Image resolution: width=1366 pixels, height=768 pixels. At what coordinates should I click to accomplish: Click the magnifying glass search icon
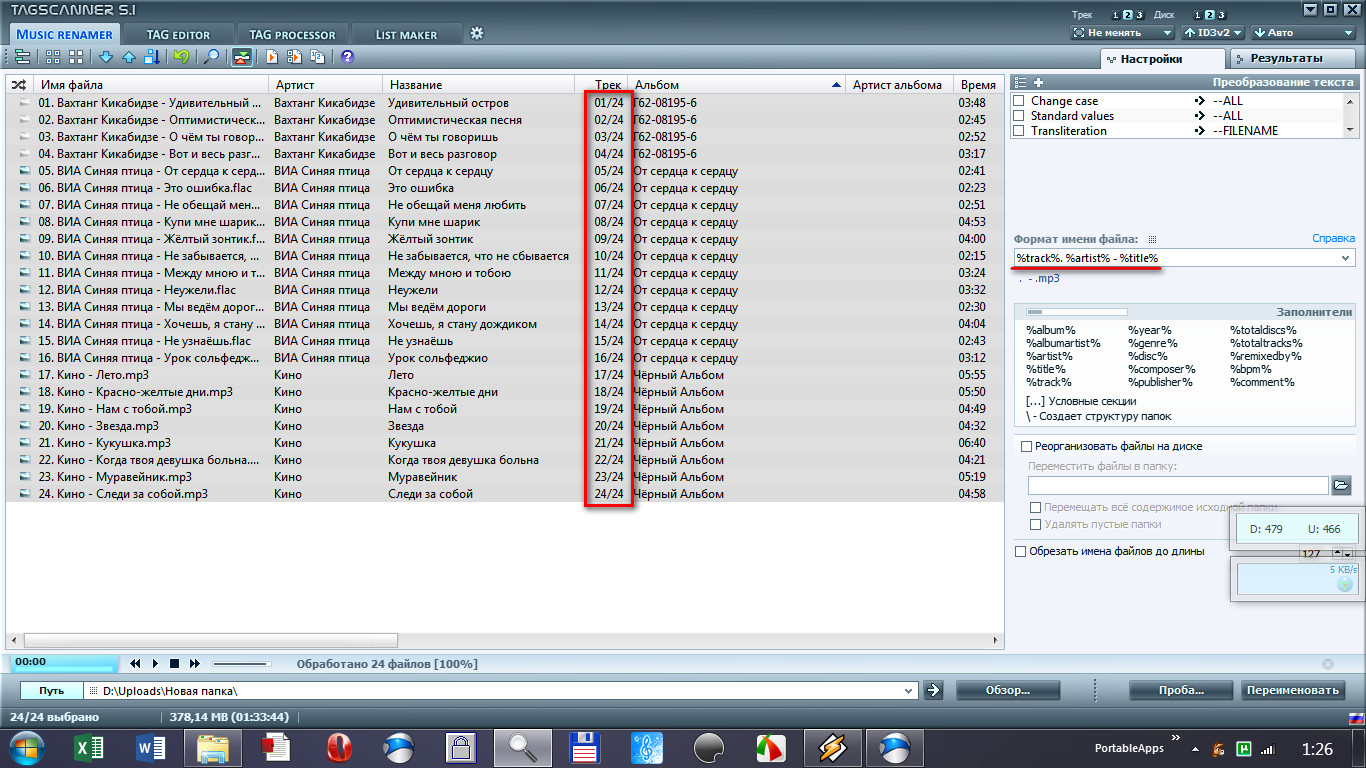click(x=211, y=57)
